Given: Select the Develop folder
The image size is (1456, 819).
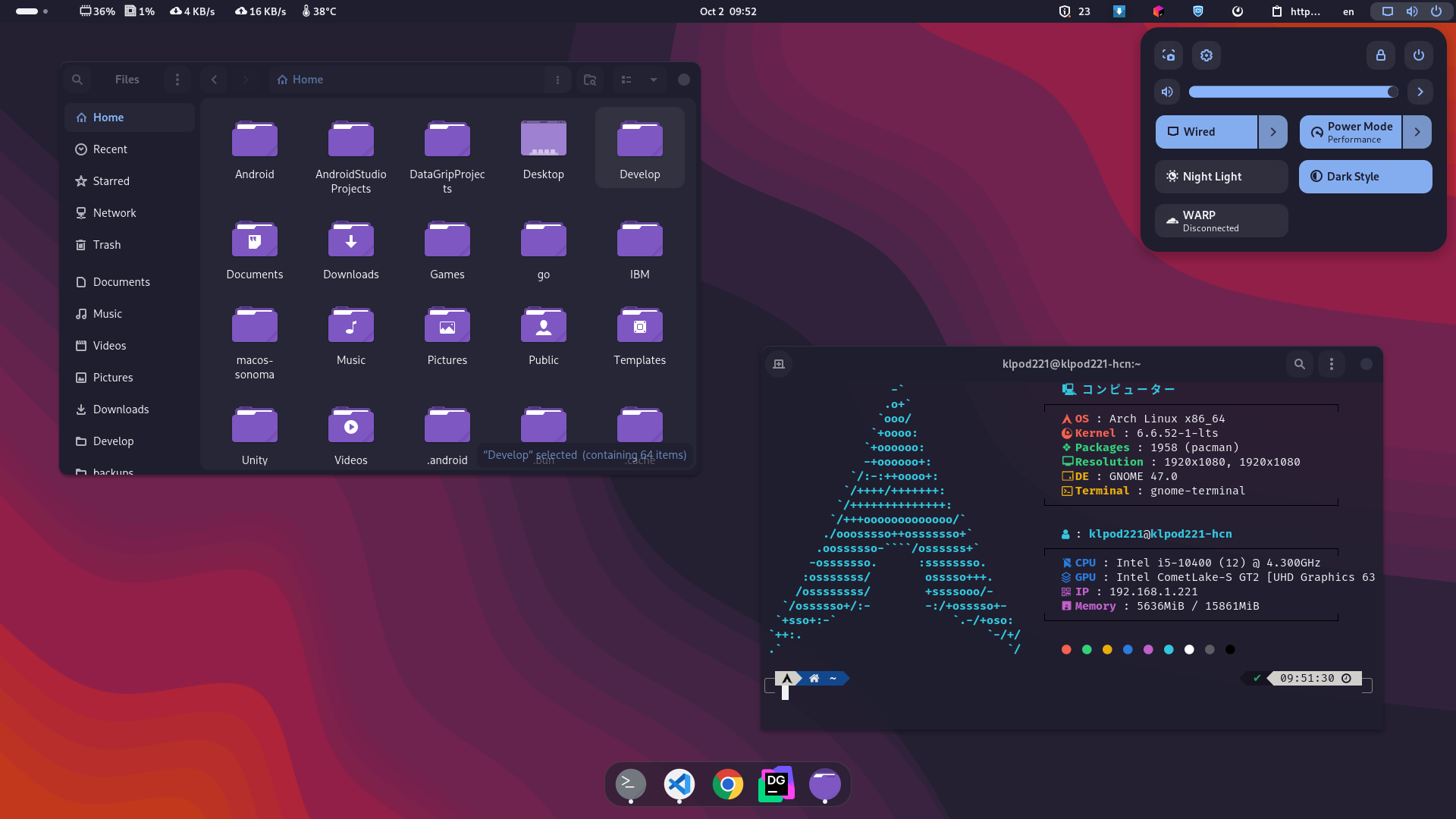Looking at the screenshot, I should 640,147.
